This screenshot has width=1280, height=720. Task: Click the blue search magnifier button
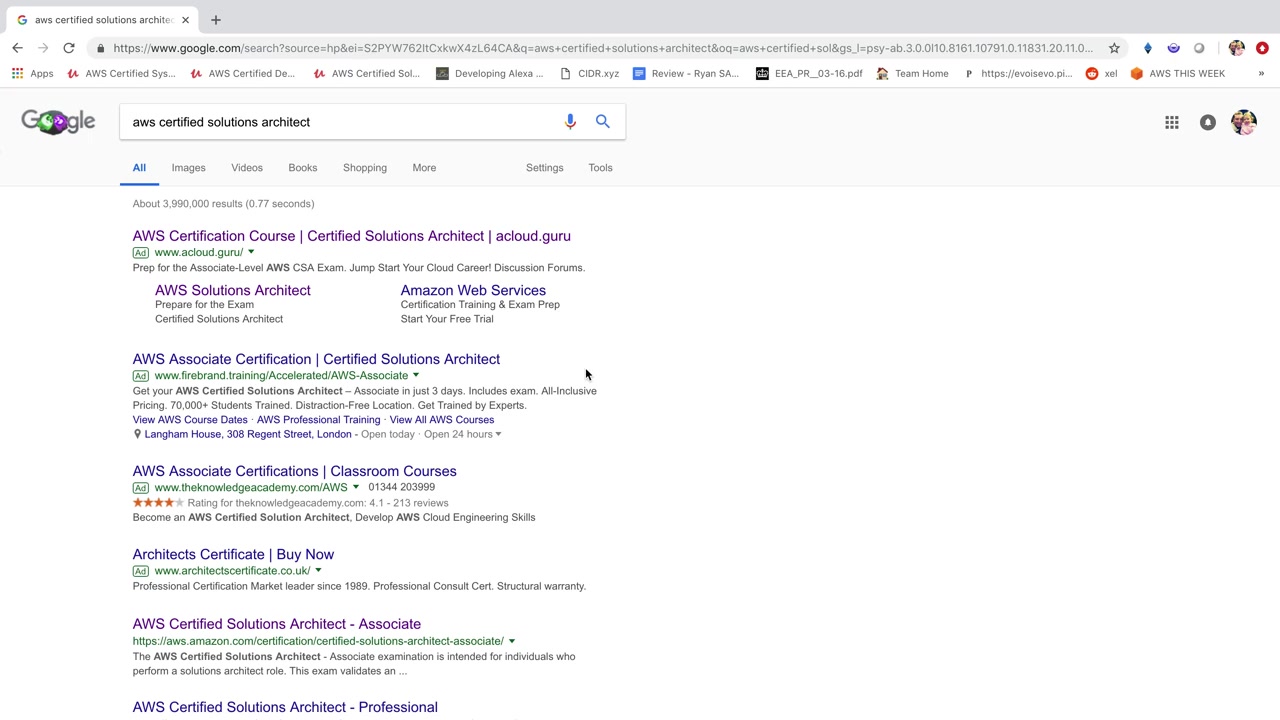603,122
